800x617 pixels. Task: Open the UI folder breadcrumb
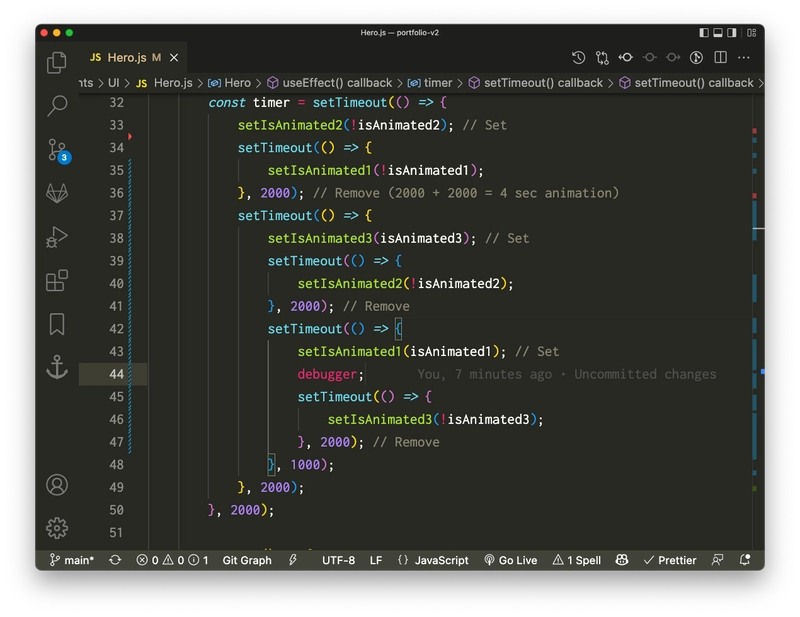(114, 83)
